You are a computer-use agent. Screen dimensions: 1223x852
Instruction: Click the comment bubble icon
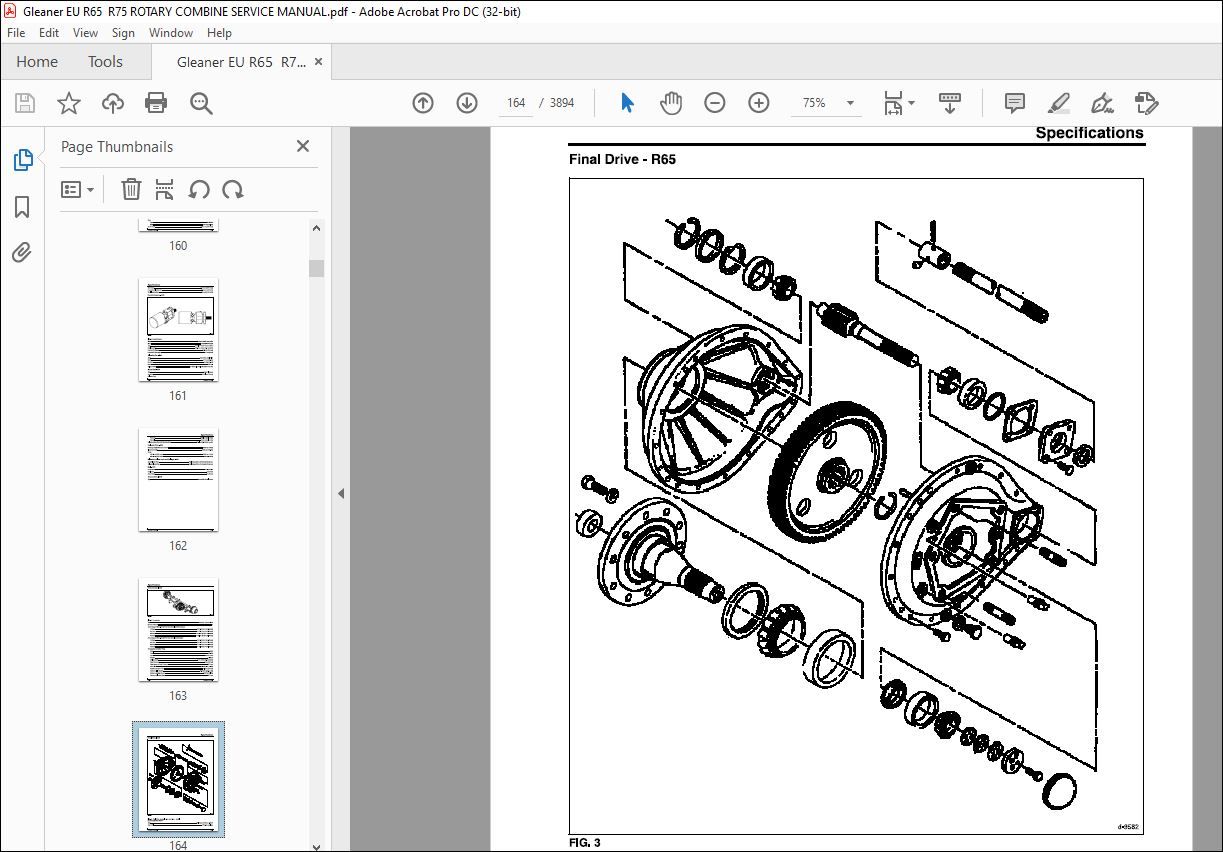click(x=1013, y=102)
